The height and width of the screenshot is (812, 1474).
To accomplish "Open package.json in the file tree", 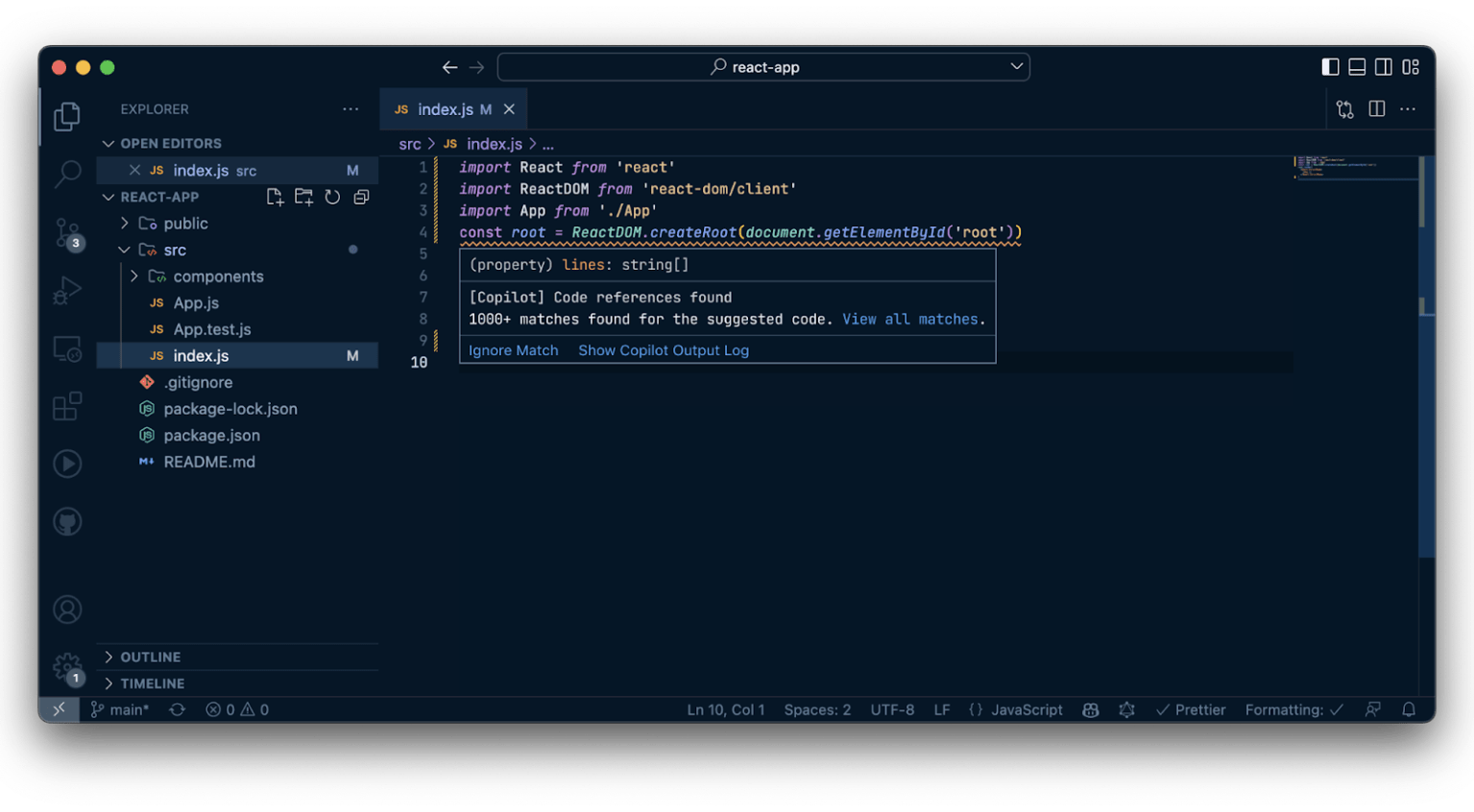I will coord(211,436).
